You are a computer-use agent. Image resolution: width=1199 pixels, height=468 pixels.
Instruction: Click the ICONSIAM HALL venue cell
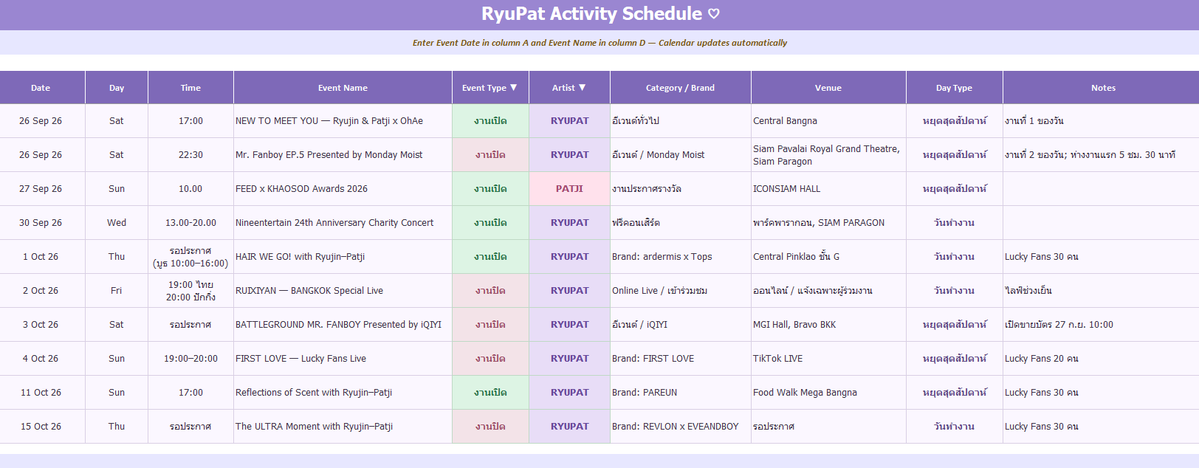click(829, 189)
